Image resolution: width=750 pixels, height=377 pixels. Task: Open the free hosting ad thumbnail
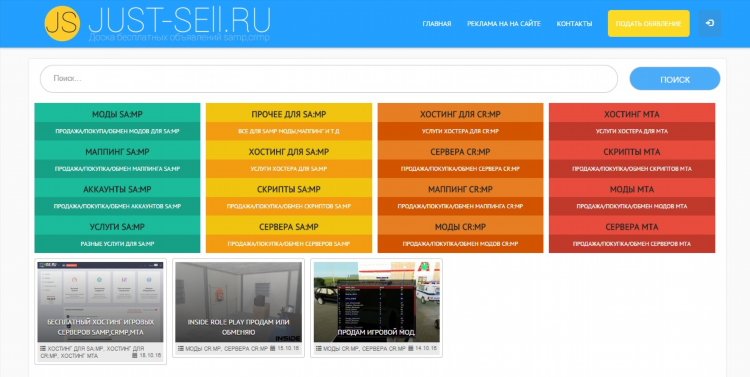[x=100, y=302]
